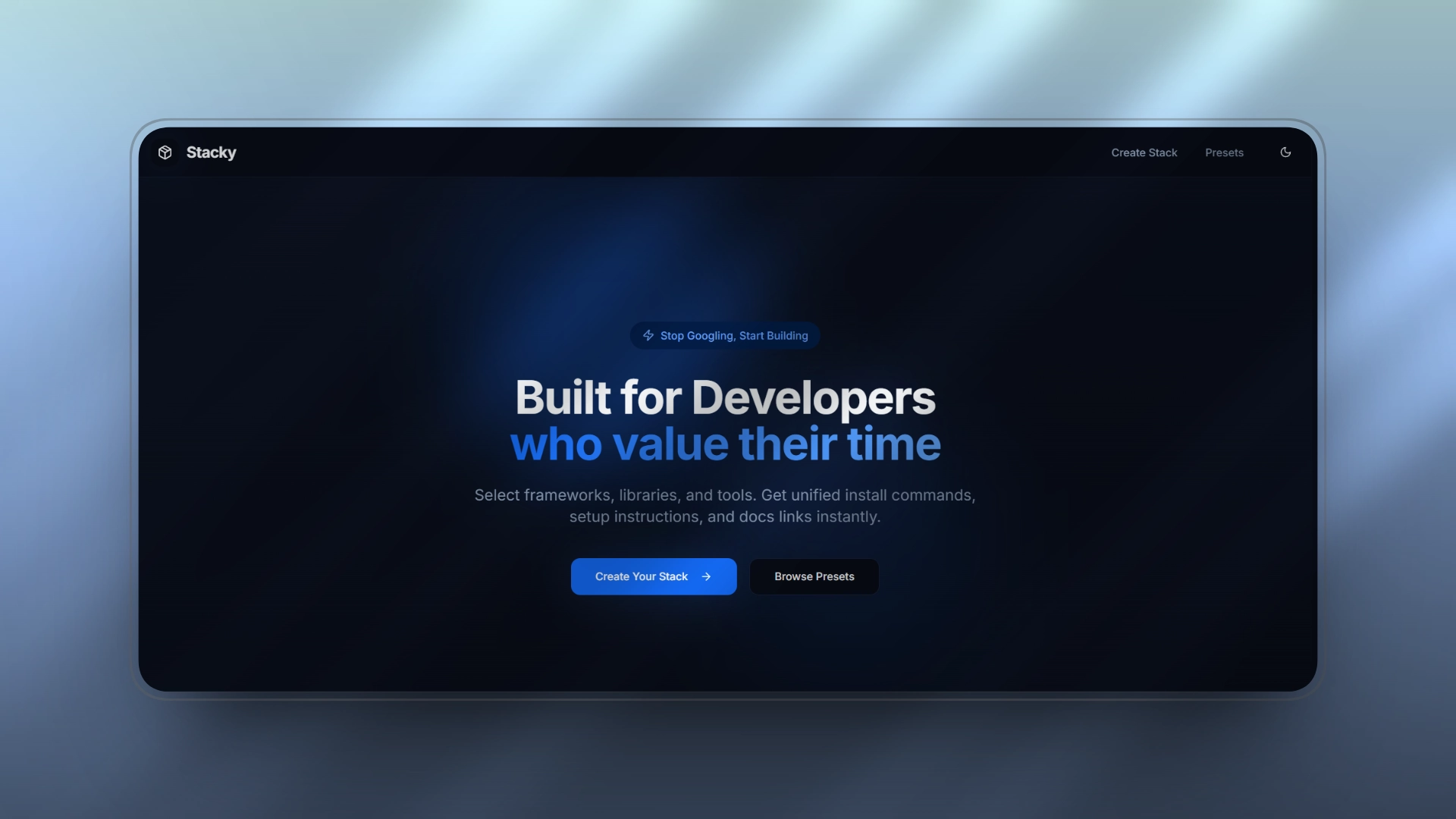Click the 'Built for Developers' heading

pos(726,397)
